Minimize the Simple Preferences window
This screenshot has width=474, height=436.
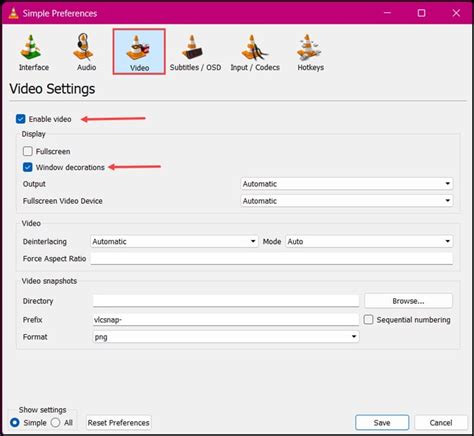pyautogui.click(x=387, y=13)
